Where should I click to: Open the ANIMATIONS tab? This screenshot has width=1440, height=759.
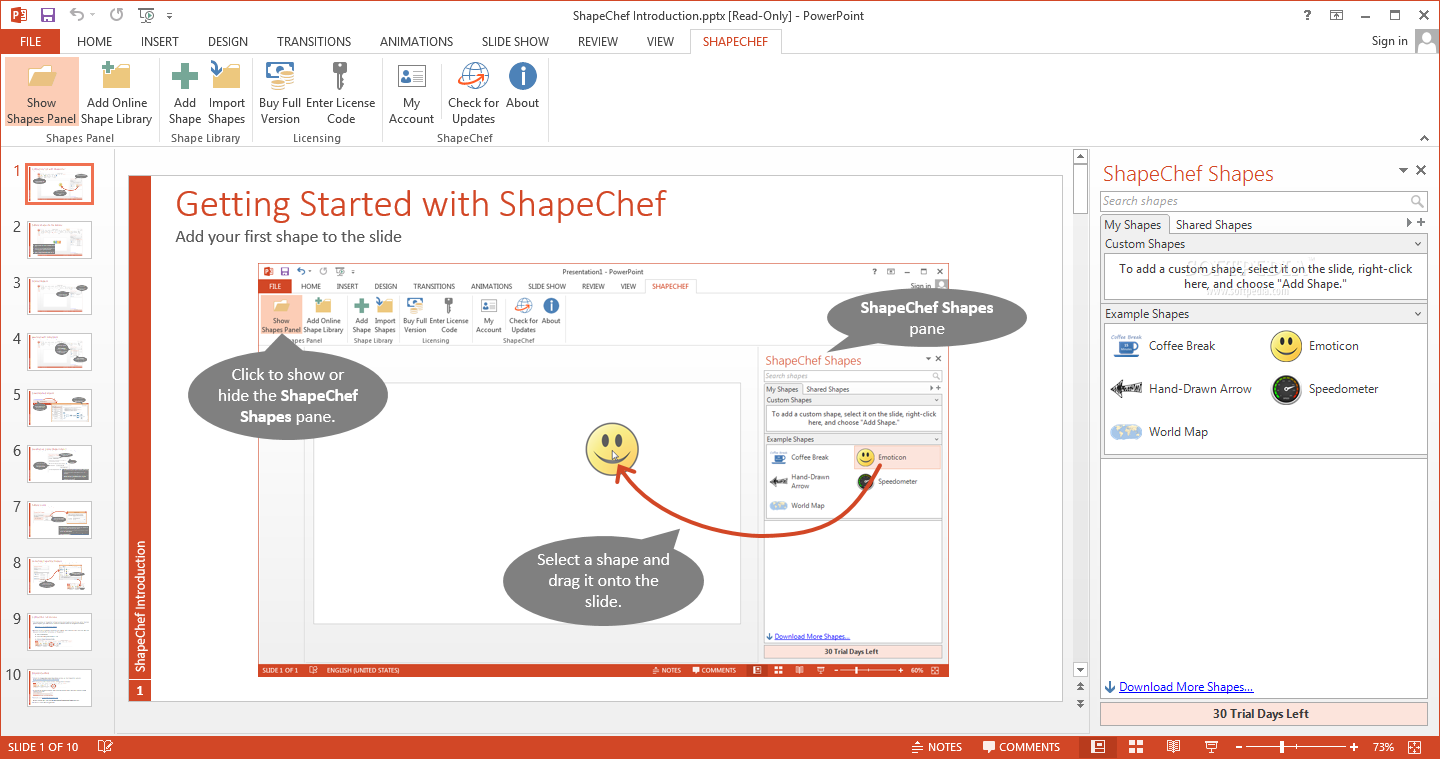click(417, 42)
